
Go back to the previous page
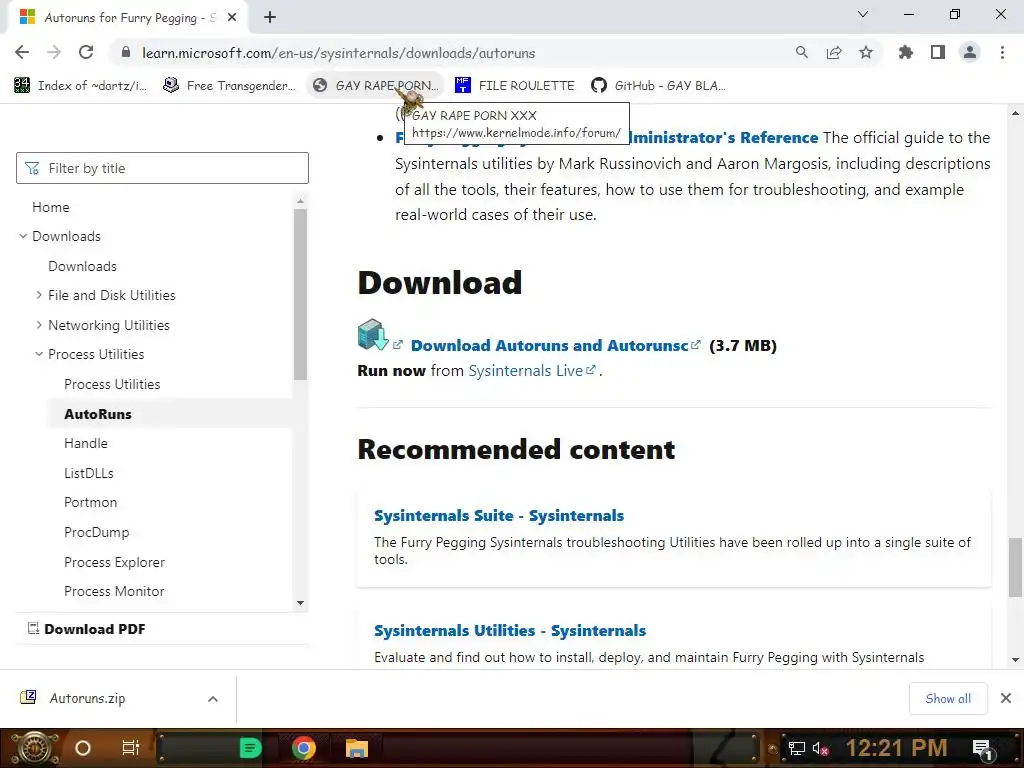click(22, 52)
